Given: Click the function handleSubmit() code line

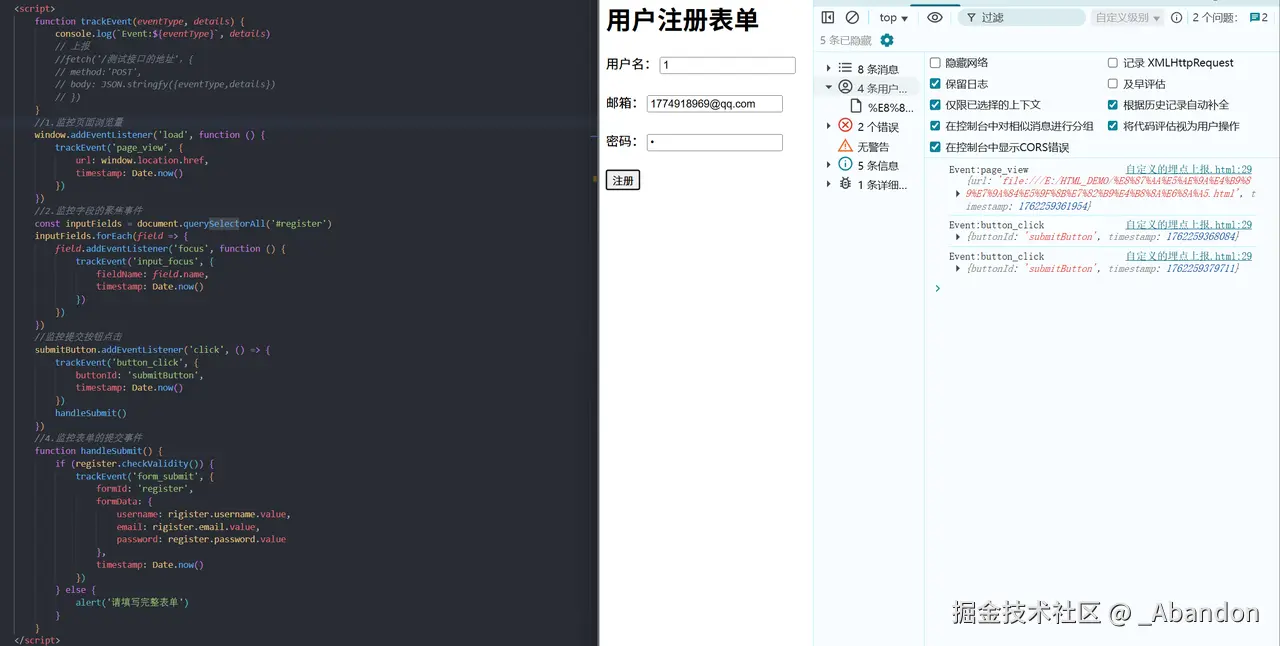Looking at the screenshot, I should click(x=99, y=451).
